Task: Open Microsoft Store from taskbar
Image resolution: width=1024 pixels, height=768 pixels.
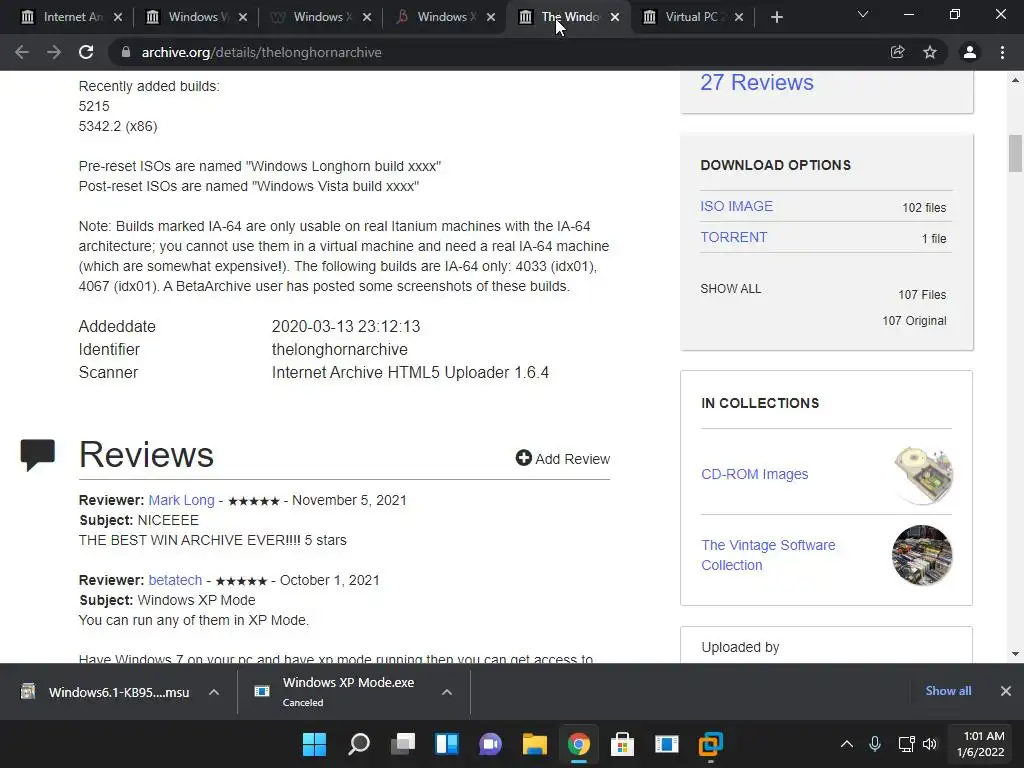Action: coord(622,744)
